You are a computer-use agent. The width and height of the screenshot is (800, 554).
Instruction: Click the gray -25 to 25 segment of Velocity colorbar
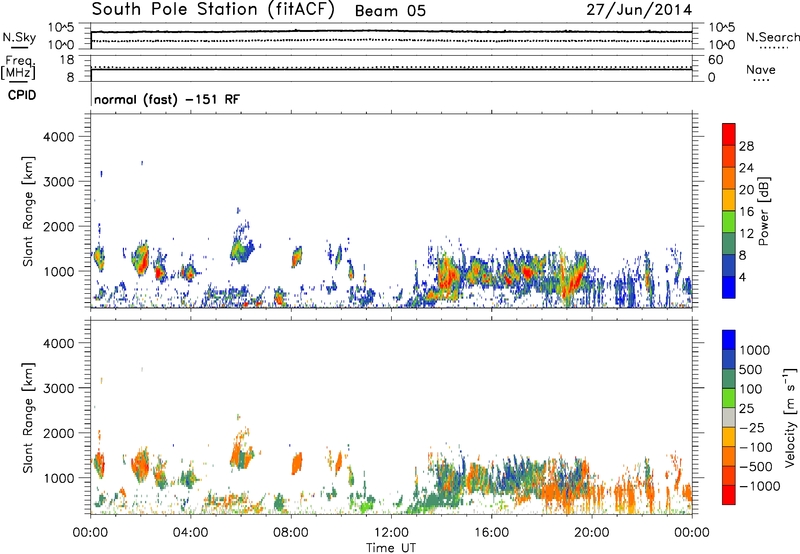pyautogui.click(x=729, y=418)
